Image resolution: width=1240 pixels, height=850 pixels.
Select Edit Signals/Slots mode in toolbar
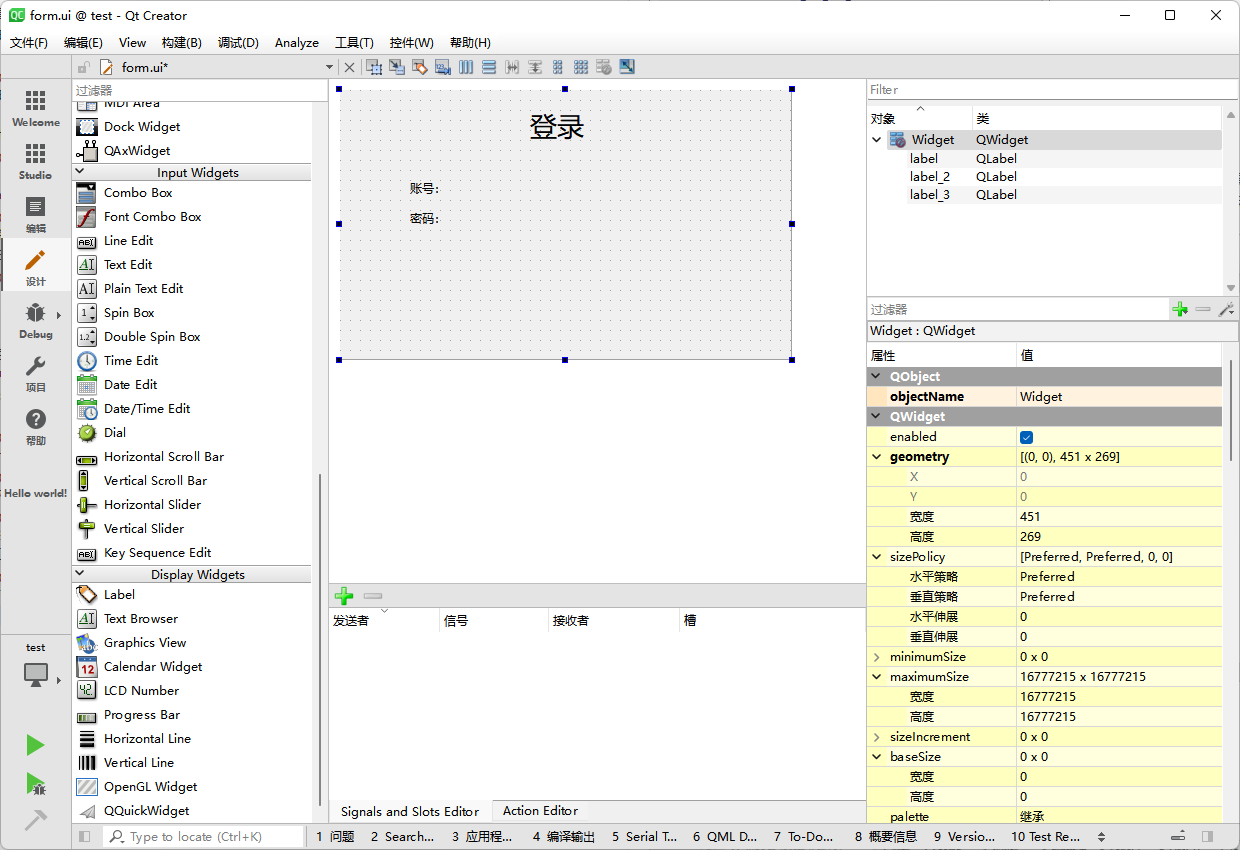pyautogui.click(x=397, y=67)
